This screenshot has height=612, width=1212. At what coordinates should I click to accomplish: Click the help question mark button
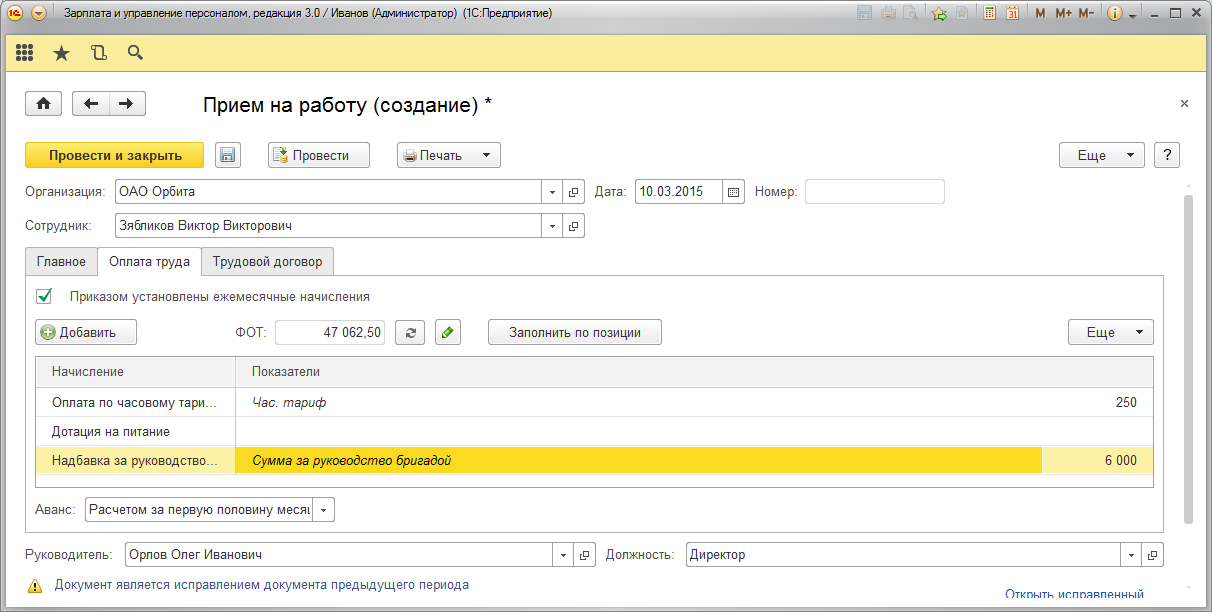click(1167, 155)
